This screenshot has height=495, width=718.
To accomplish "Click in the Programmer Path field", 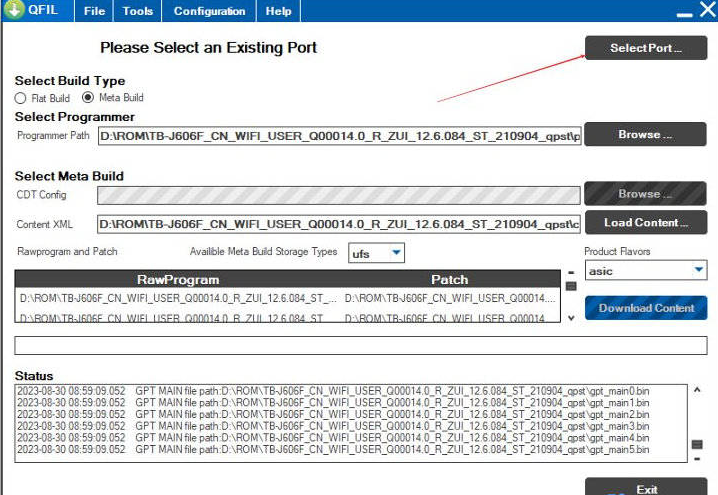I will (x=340, y=136).
